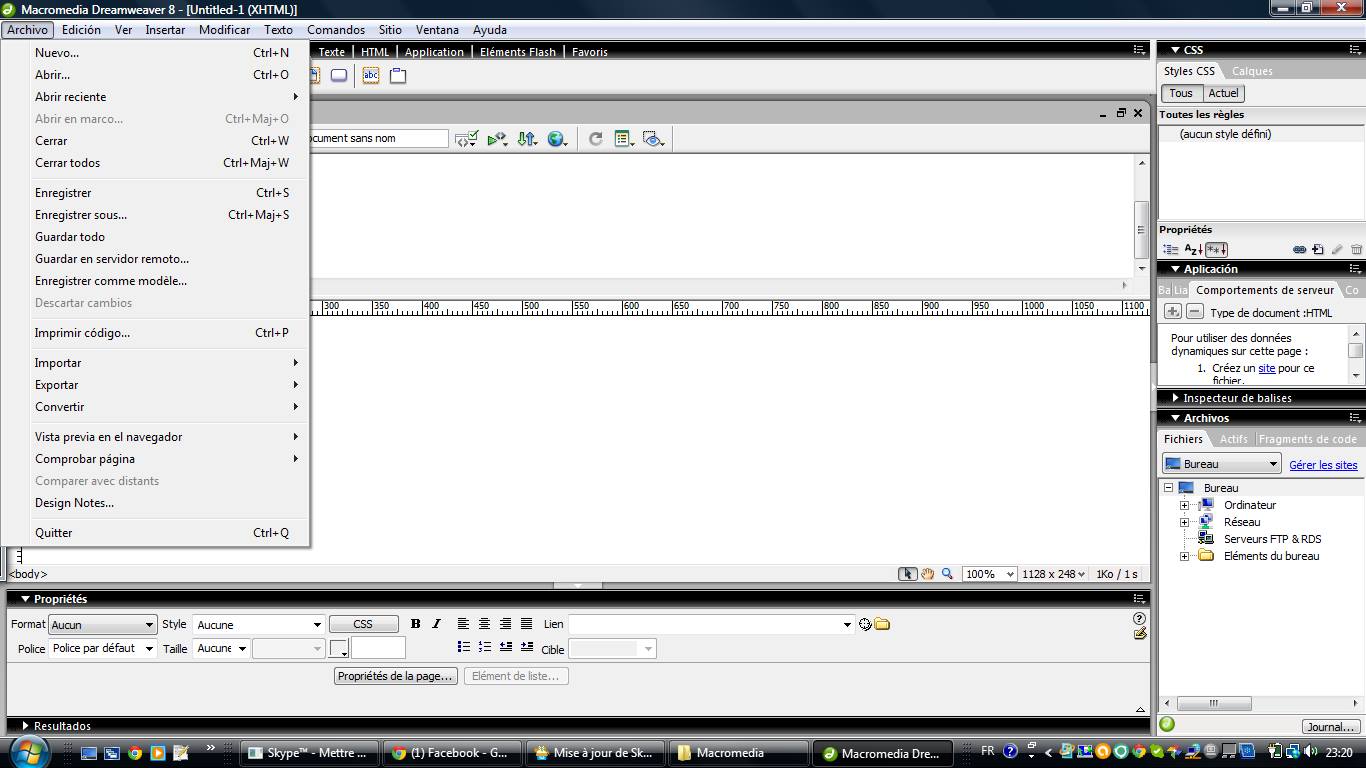Image resolution: width=1366 pixels, height=768 pixels.
Task: Click the Propriétés de la page... button
Action: (396, 676)
